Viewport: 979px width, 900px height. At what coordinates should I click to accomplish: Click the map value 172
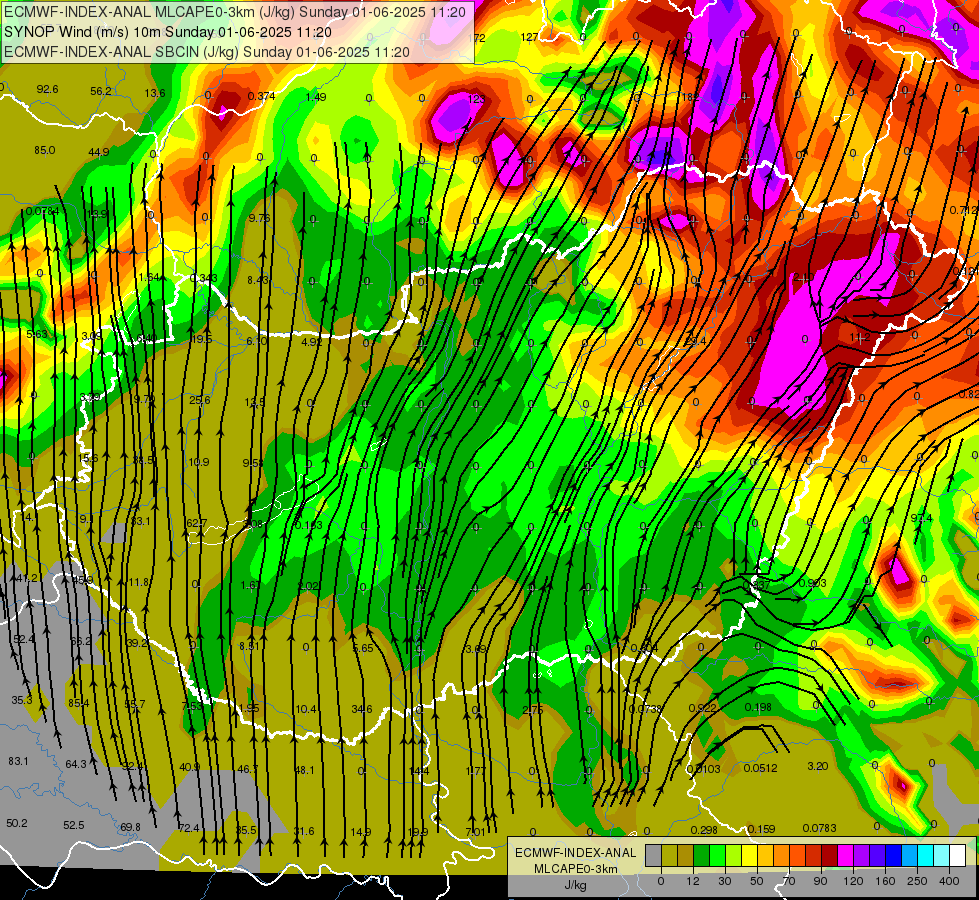[x=477, y=38]
